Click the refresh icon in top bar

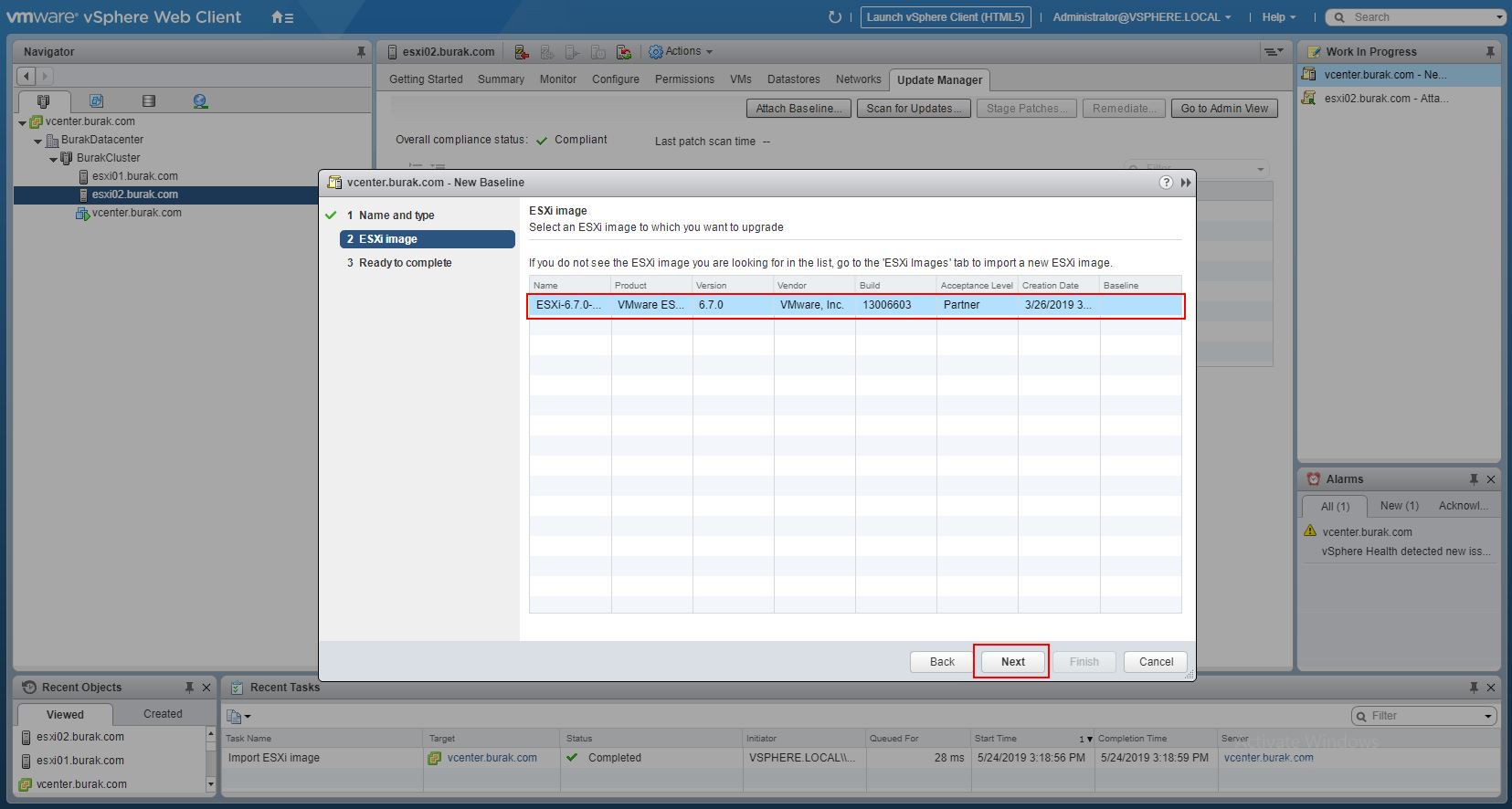pos(834,17)
